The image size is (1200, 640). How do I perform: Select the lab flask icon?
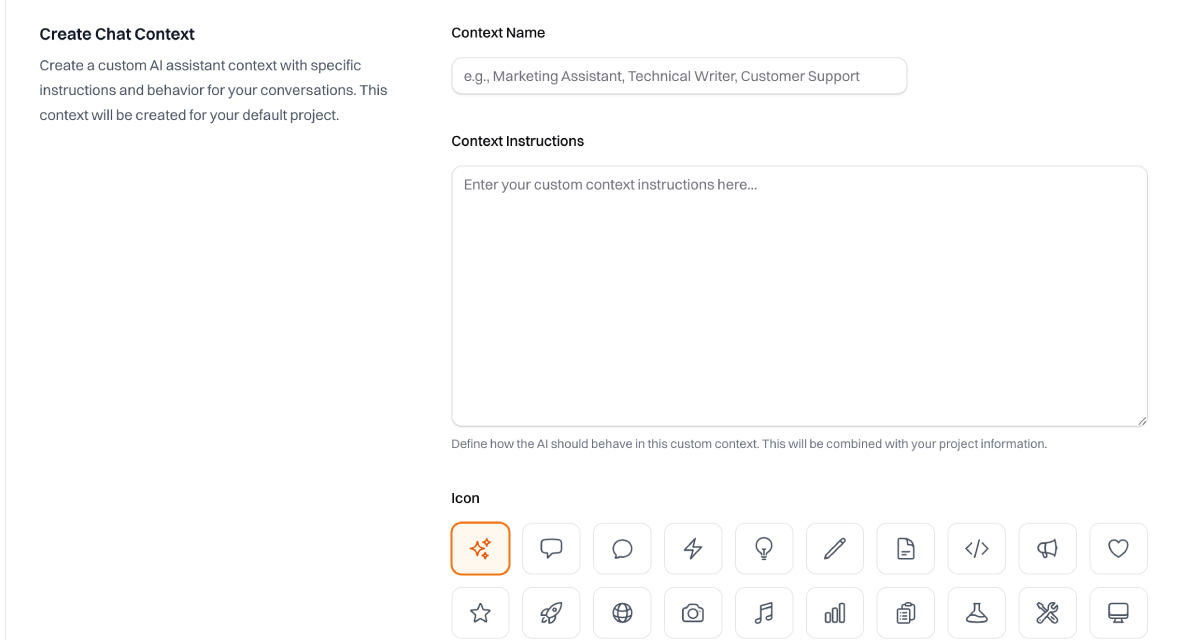(977, 613)
